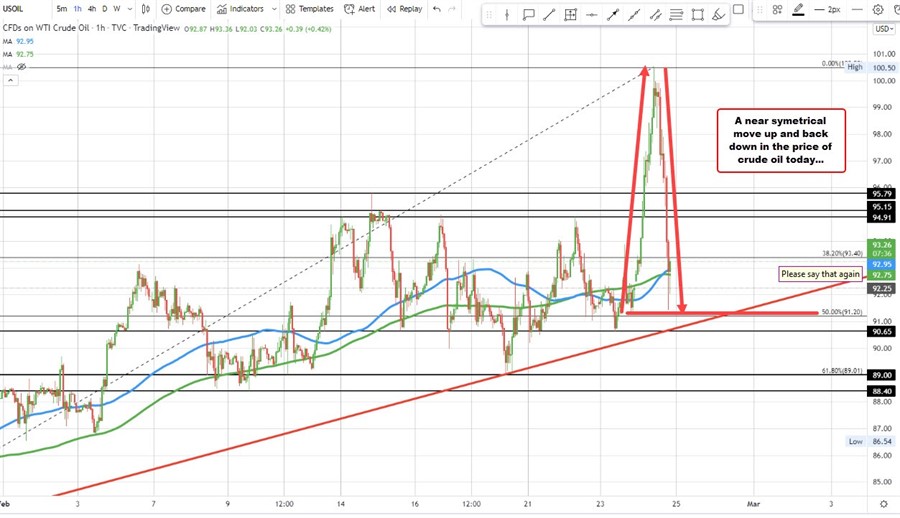Undo the last chart action
This screenshot has height=518, width=900.
click(437, 9)
